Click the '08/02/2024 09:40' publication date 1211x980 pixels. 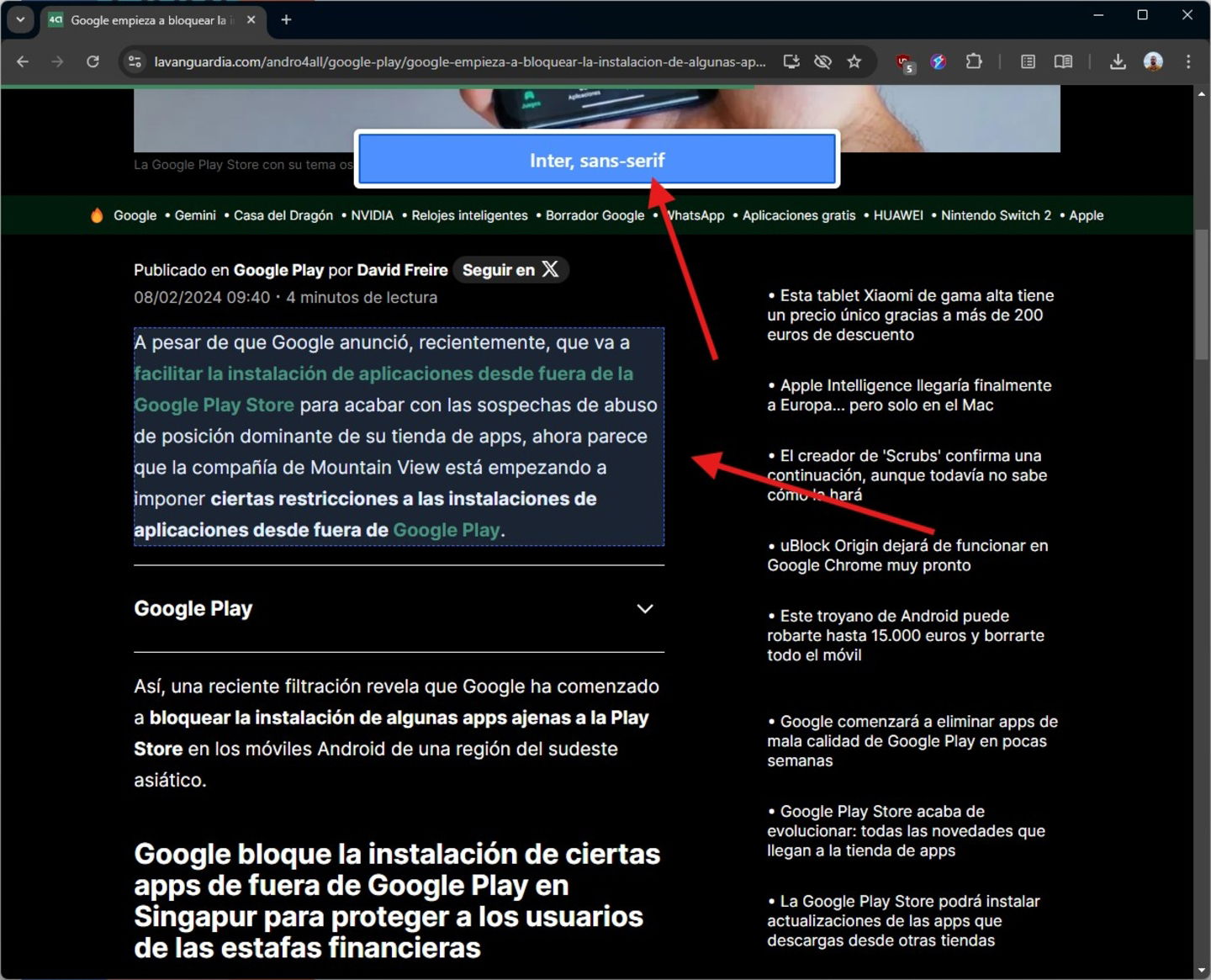[202, 298]
